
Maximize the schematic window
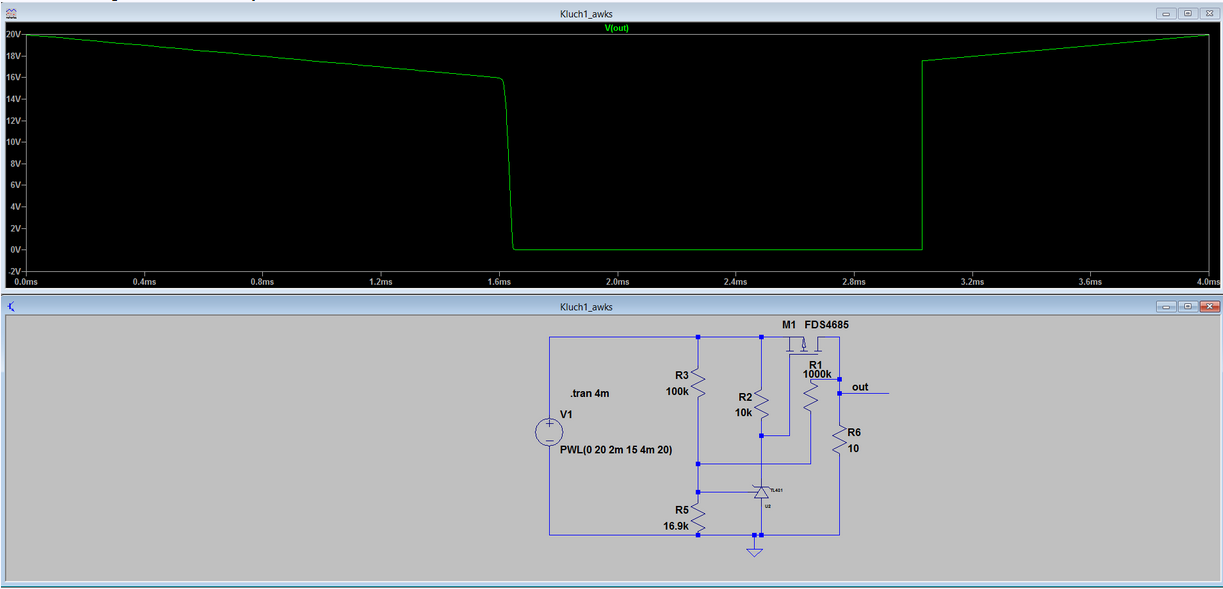coord(1187,306)
